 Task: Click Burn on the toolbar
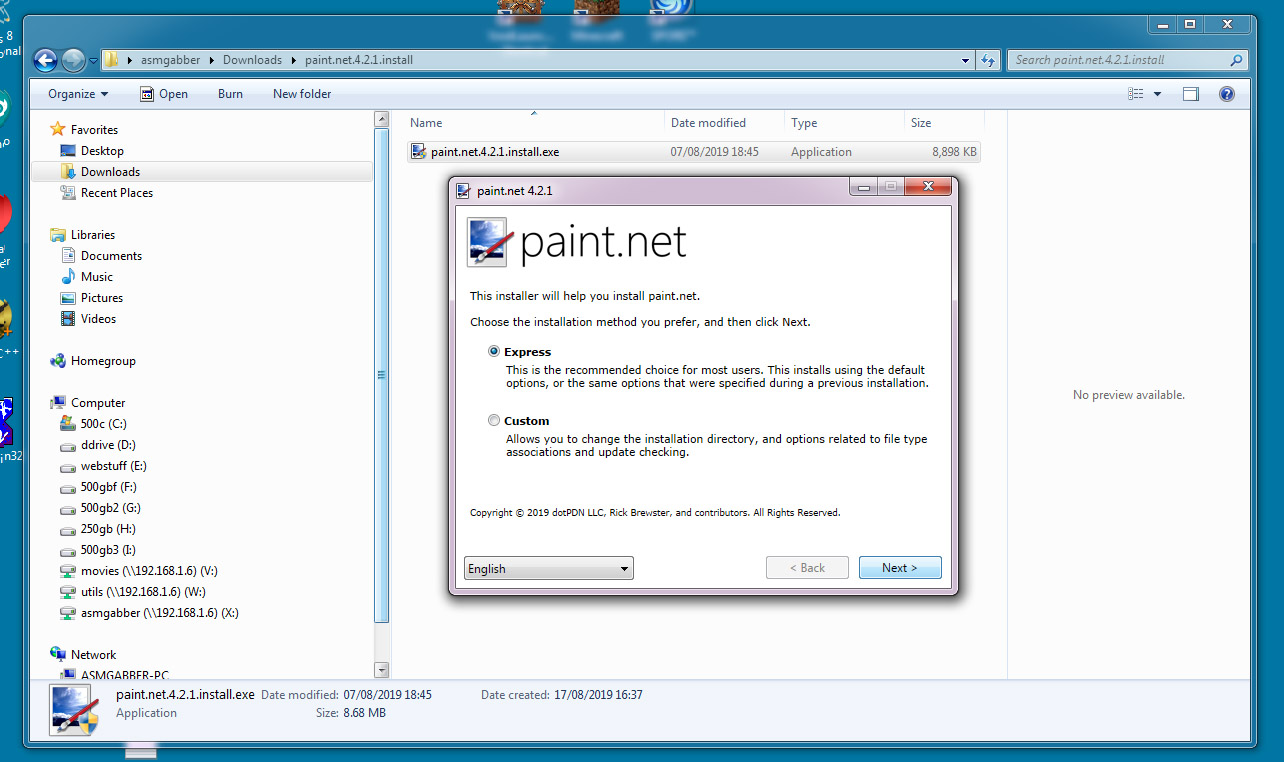pyautogui.click(x=230, y=93)
